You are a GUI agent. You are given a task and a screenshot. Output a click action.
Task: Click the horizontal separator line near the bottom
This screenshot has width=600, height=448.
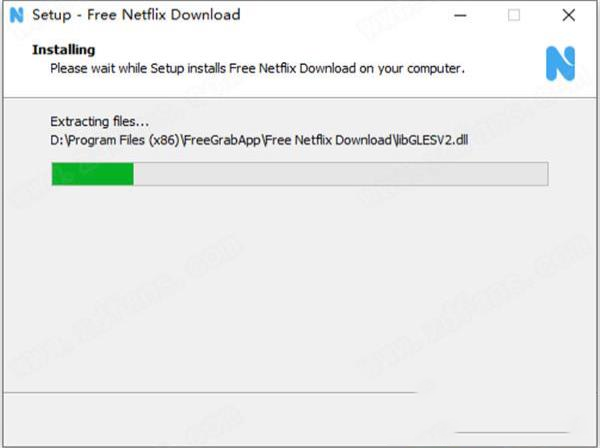click(x=210, y=392)
